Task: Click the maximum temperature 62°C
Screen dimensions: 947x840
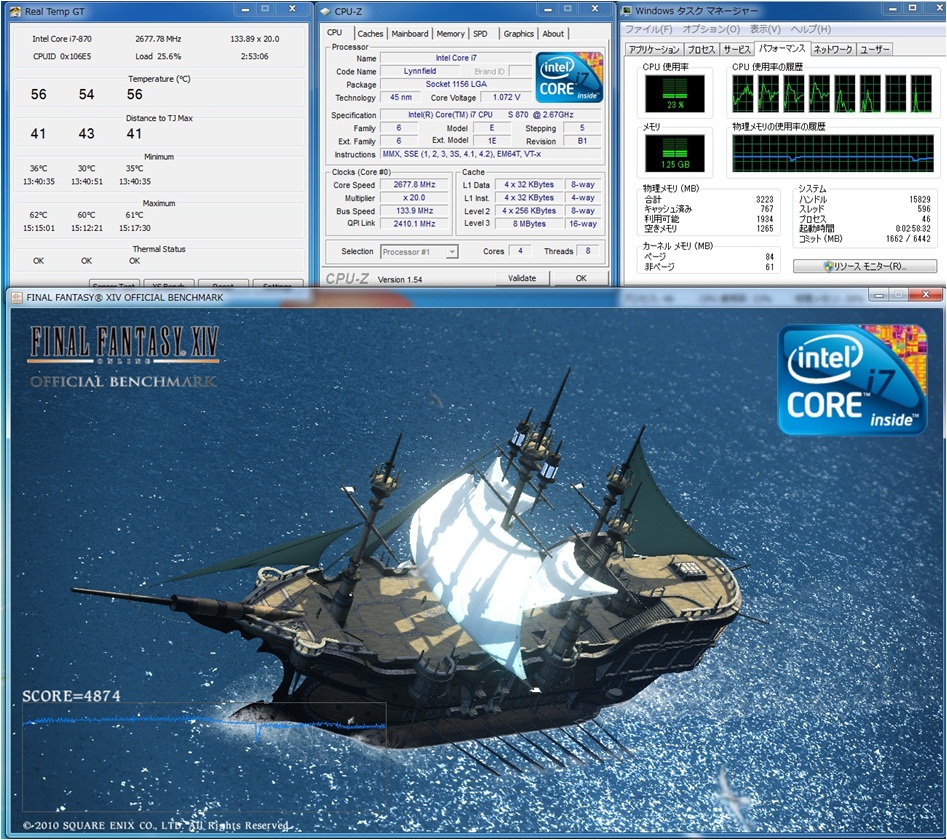Action: click(x=39, y=215)
